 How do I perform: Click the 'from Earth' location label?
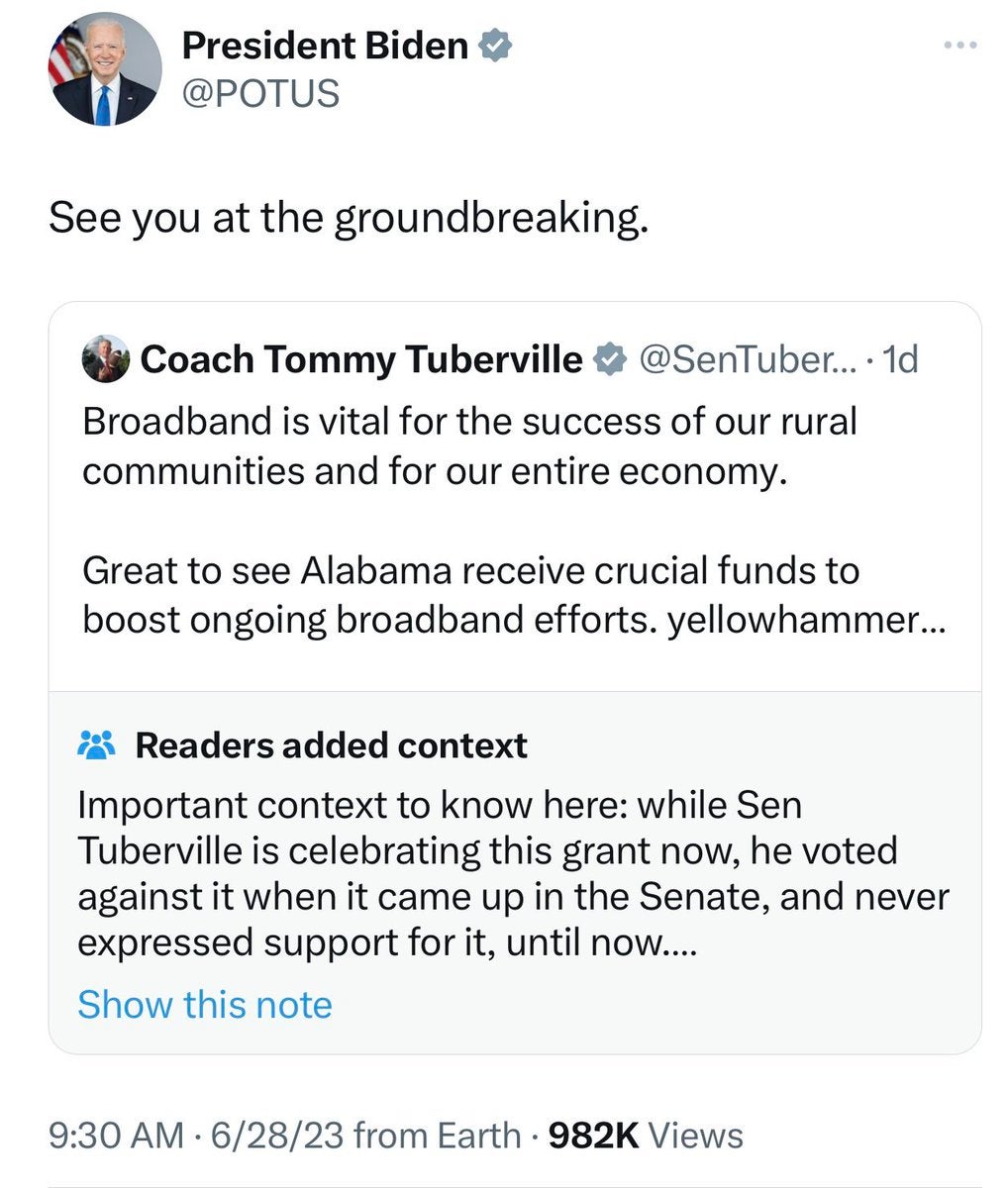[x=437, y=1136]
